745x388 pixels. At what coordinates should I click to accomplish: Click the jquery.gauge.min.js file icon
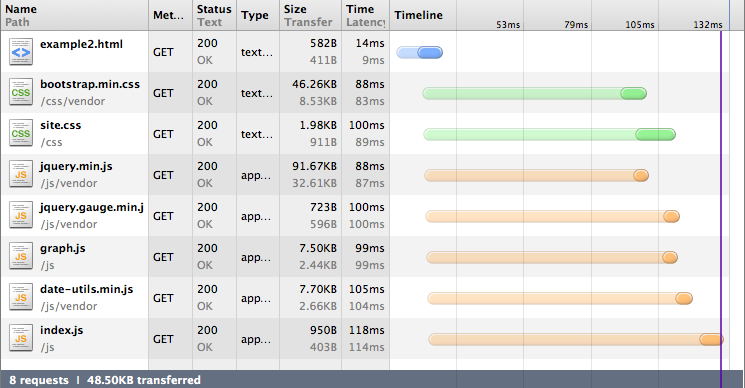[21, 216]
